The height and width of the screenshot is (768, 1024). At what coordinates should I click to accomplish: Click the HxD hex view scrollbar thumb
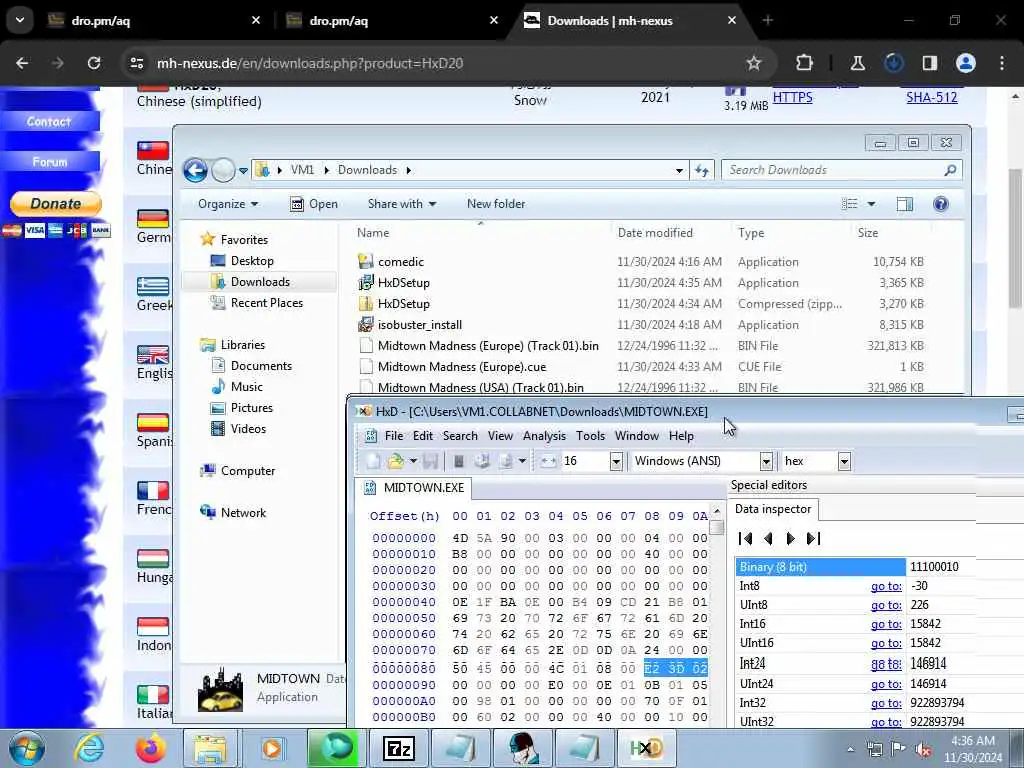(x=717, y=527)
